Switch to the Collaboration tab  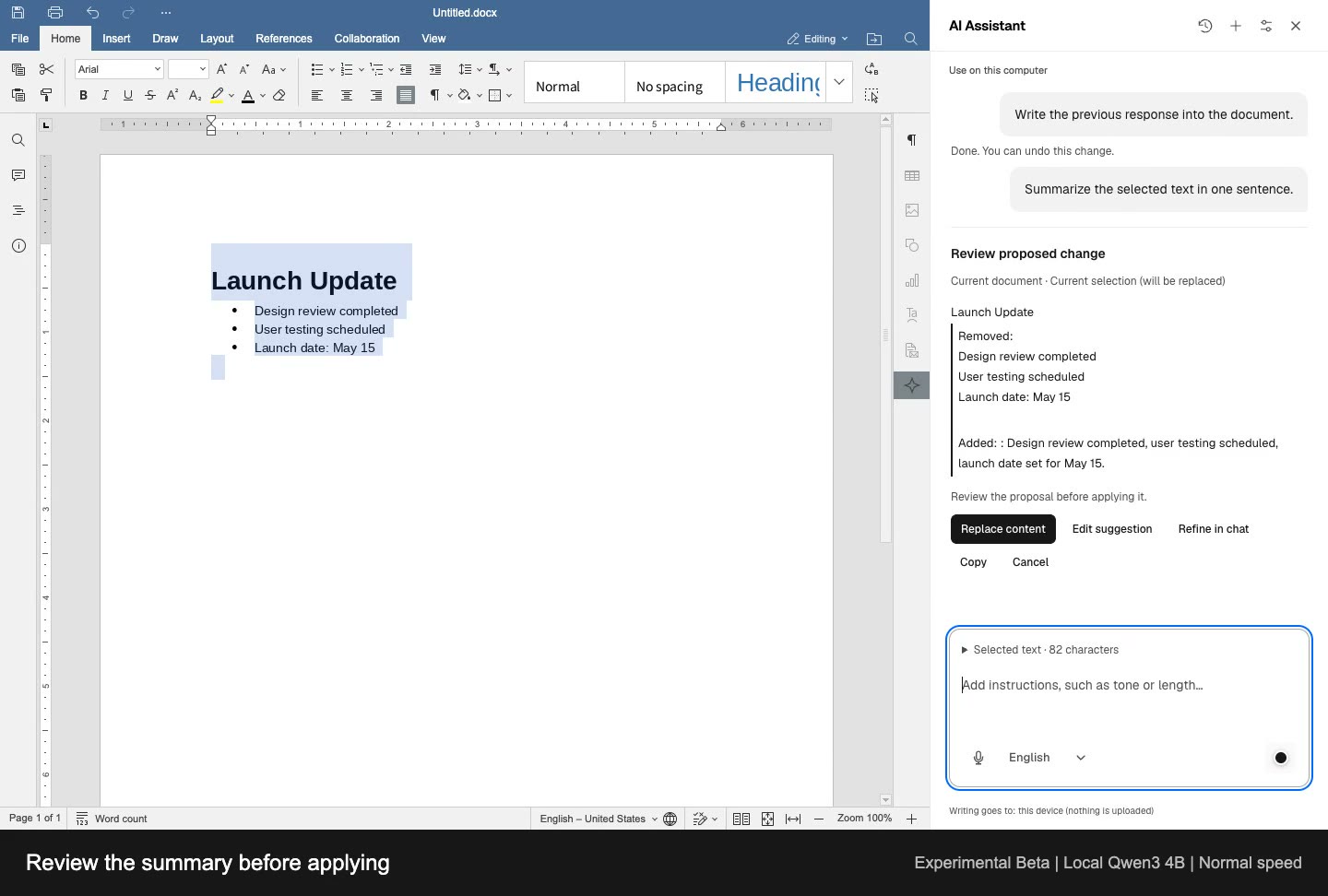click(x=367, y=39)
